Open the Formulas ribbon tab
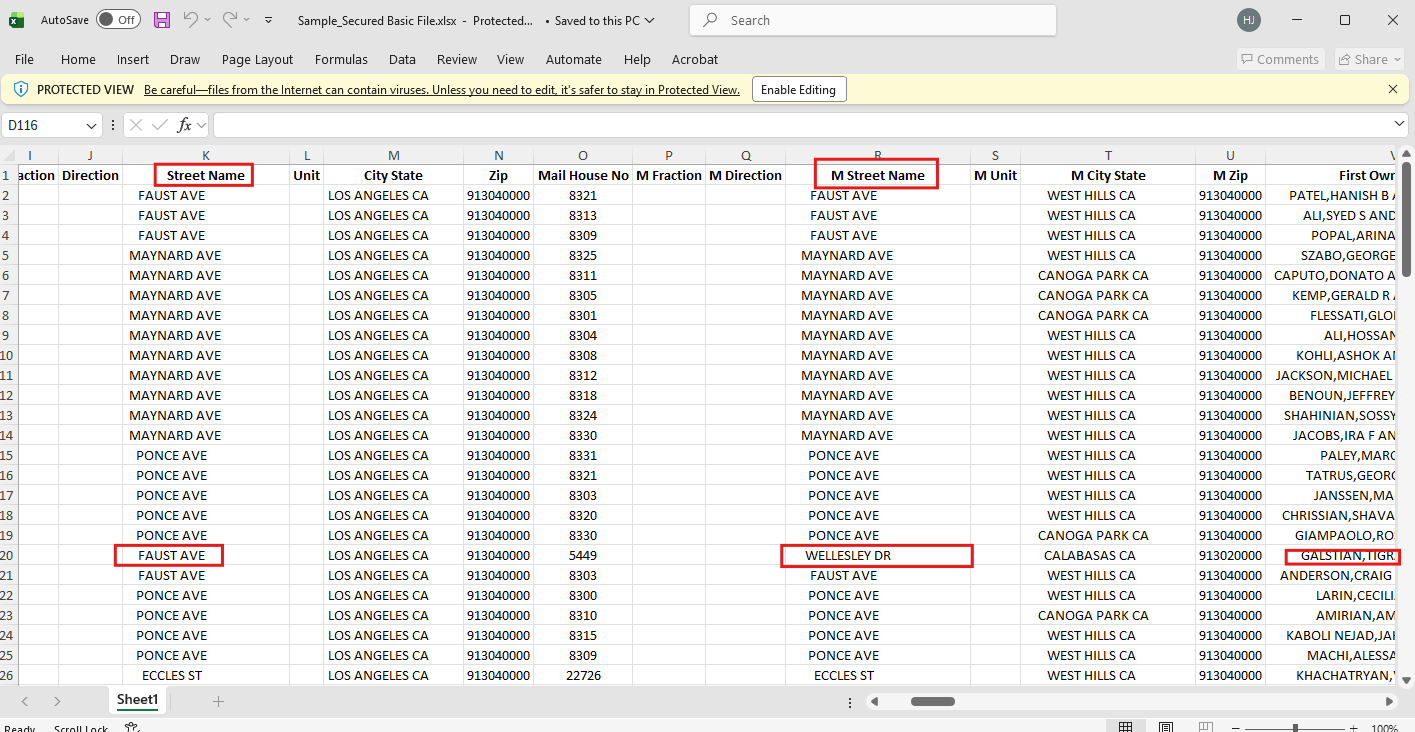Image resolution: width=1415 pixels, height=732 pixels. pos(341,60)
